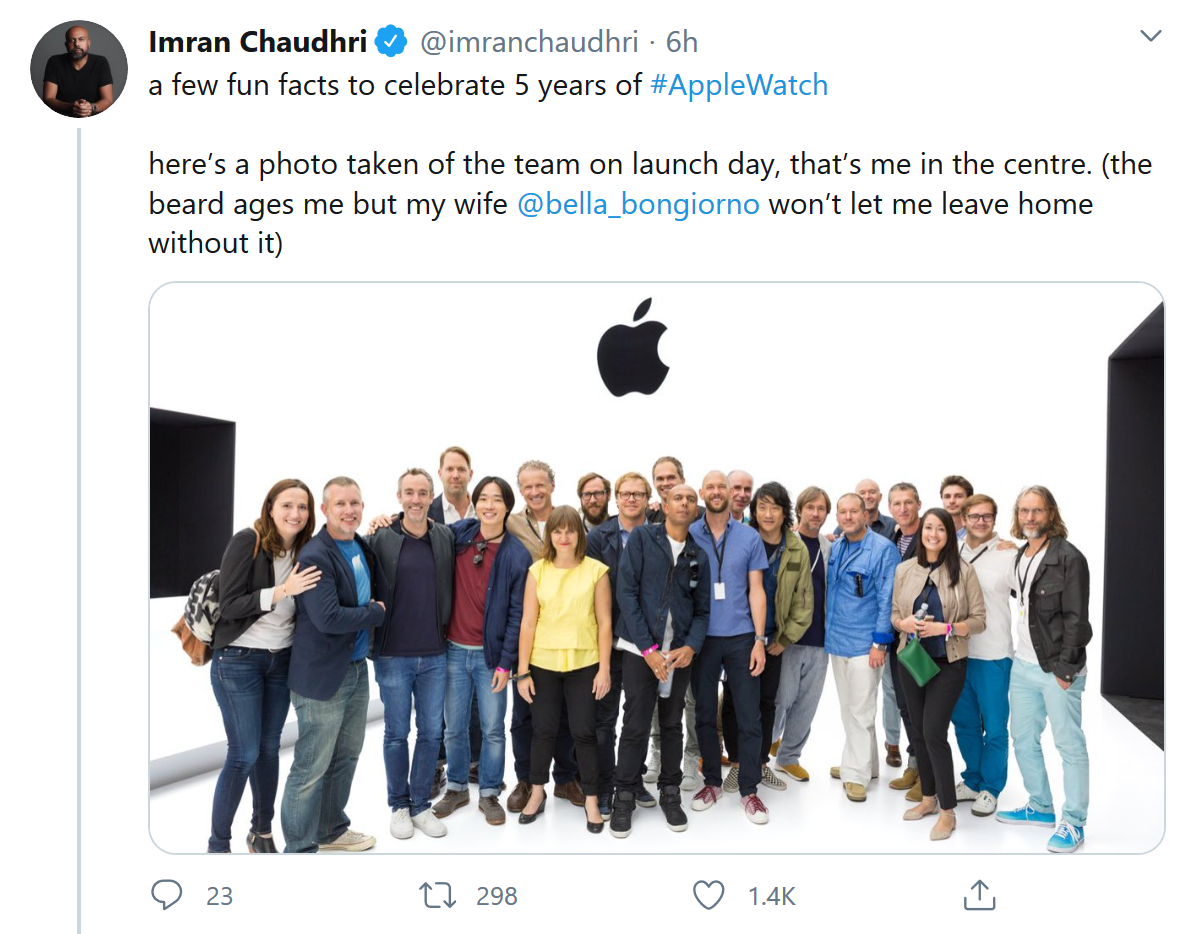Click the 23 replies count
Viewport: 1196px width, 934px height.
point(219,896)
